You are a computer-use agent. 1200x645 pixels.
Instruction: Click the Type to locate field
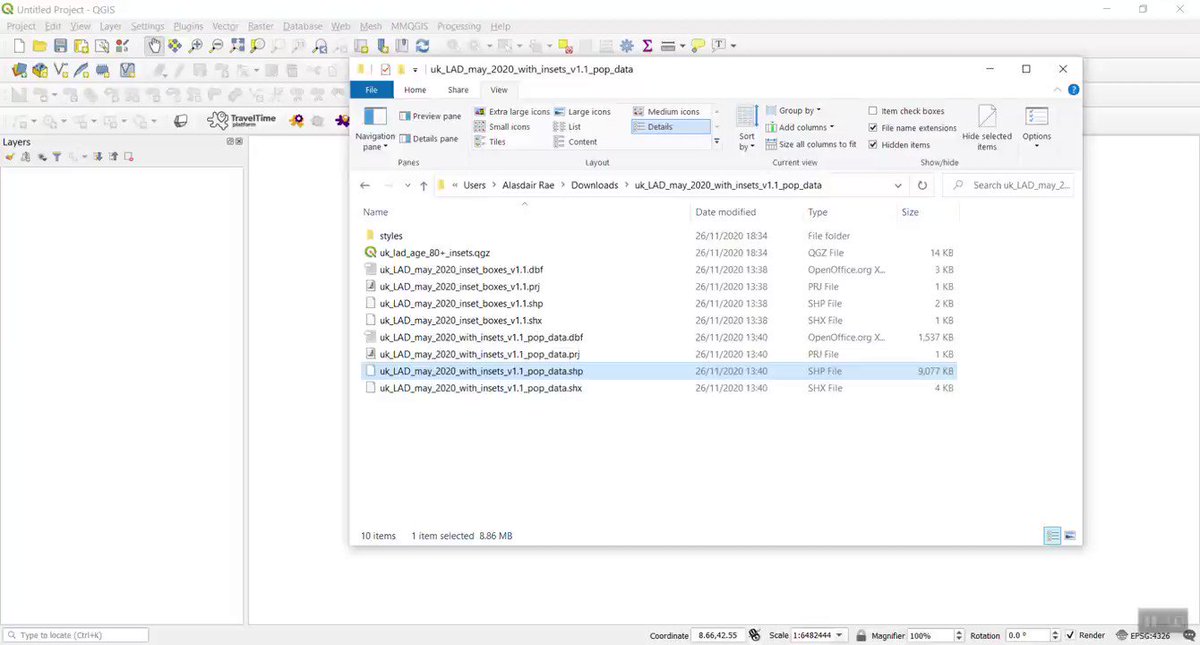coord(77,636)
